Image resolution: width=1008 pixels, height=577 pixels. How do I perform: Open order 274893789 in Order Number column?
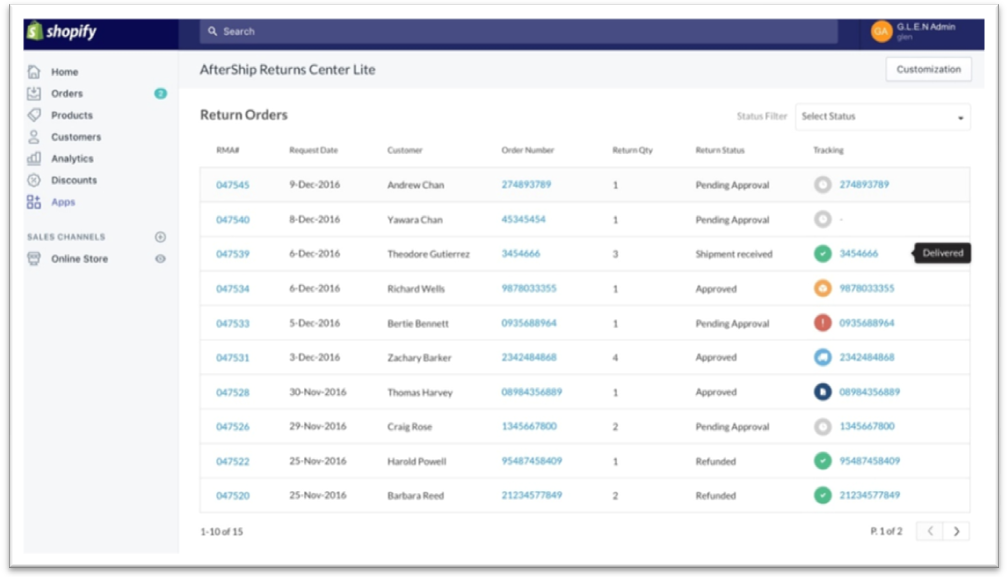[x=526, y=184]
